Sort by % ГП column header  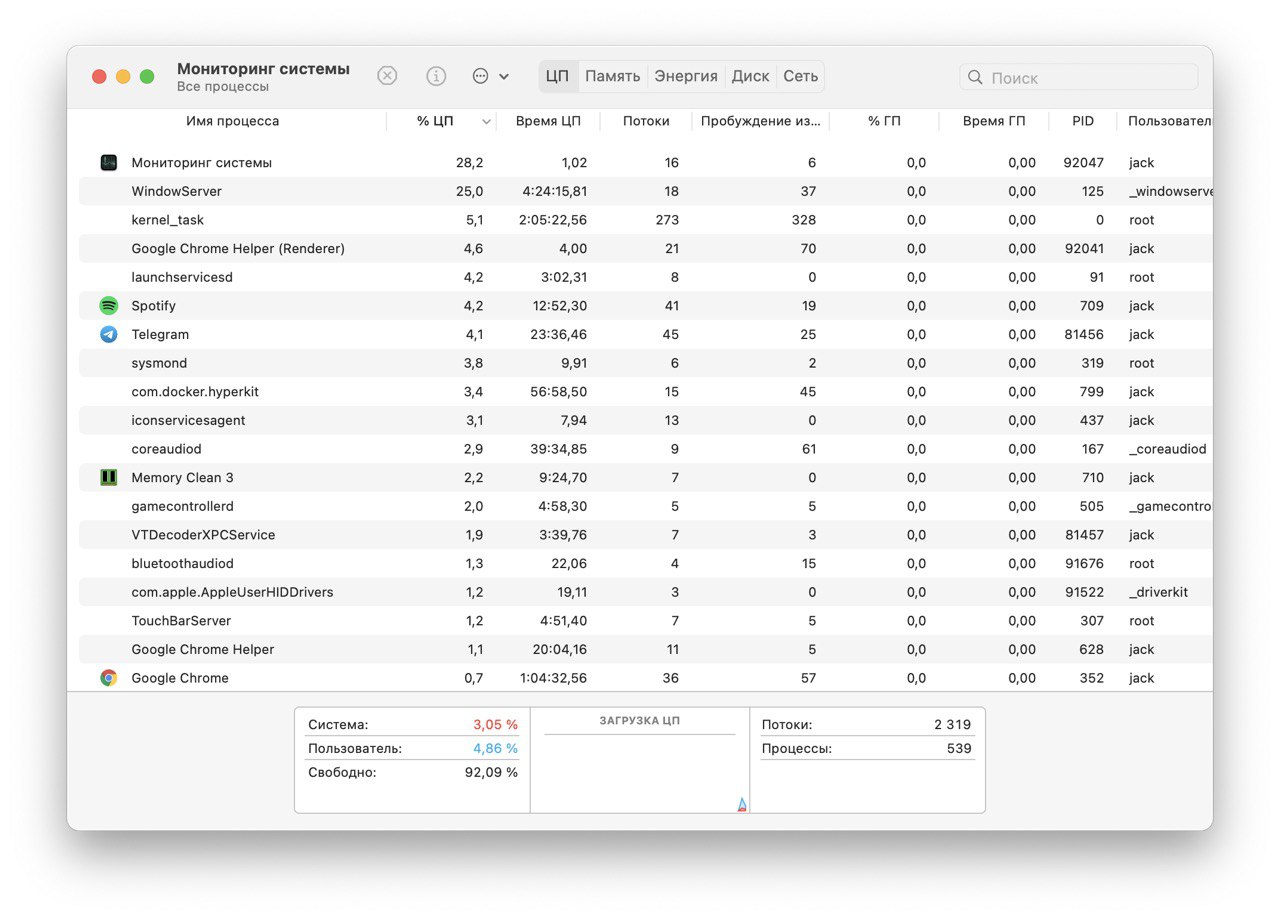tap(884, 121)
